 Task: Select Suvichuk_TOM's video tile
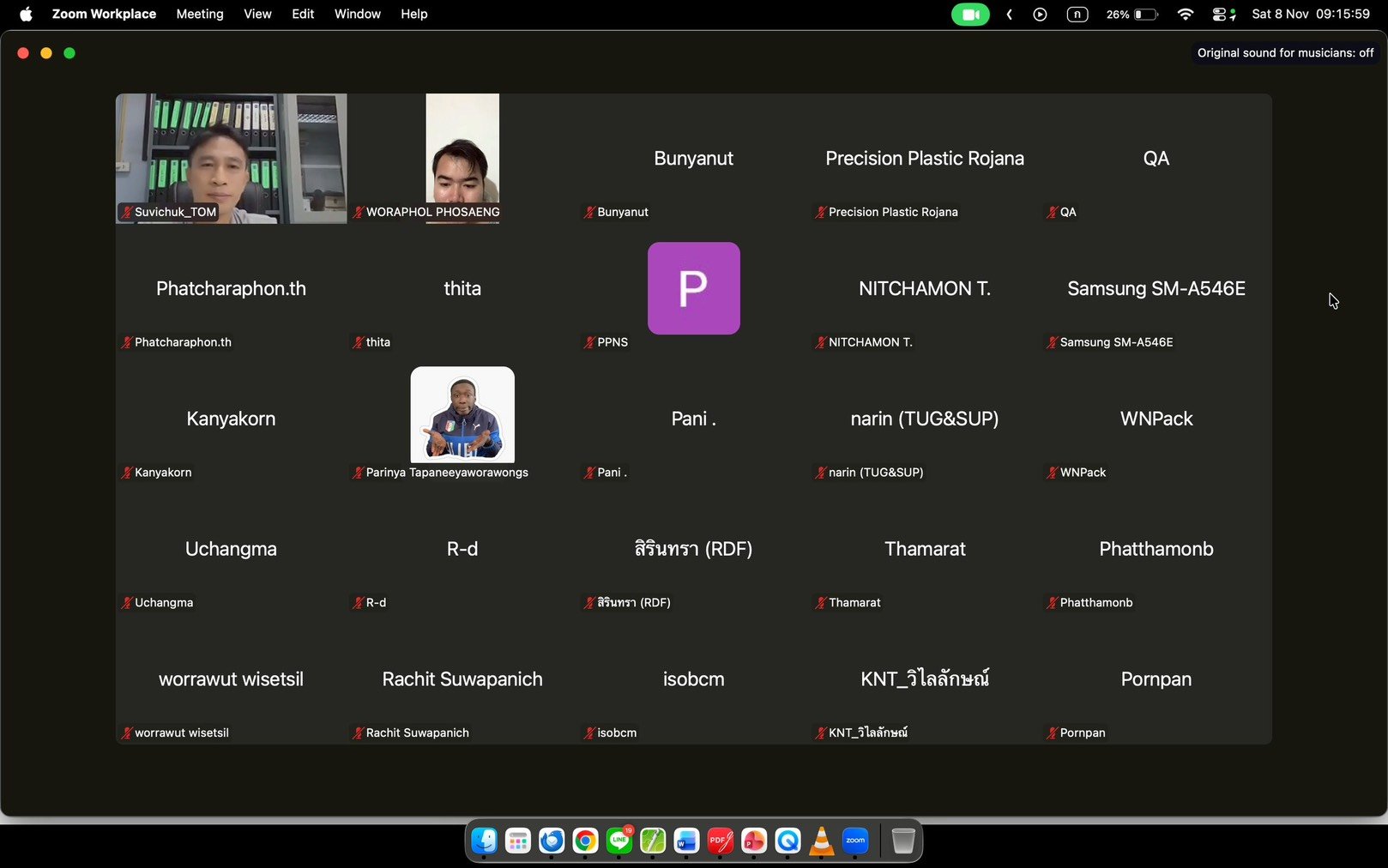pos(231,159)
